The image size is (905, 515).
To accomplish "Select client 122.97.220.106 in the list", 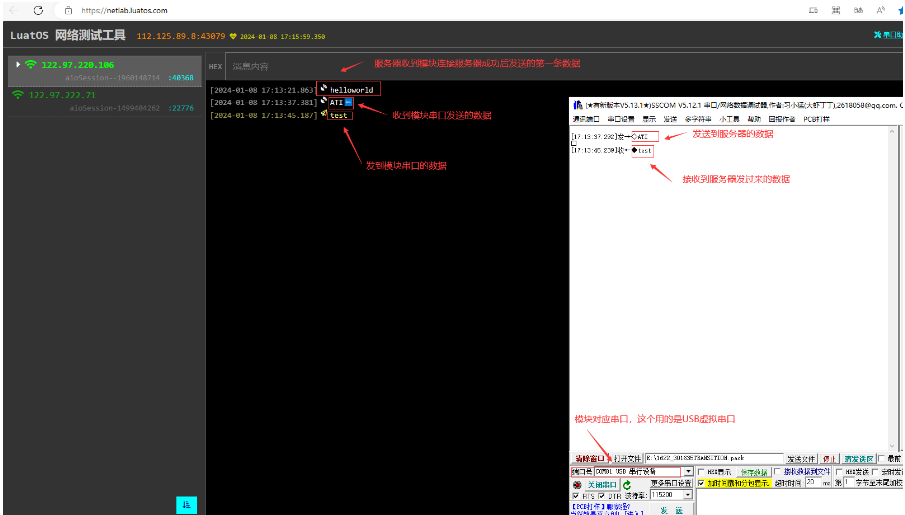I will [105, 70].
